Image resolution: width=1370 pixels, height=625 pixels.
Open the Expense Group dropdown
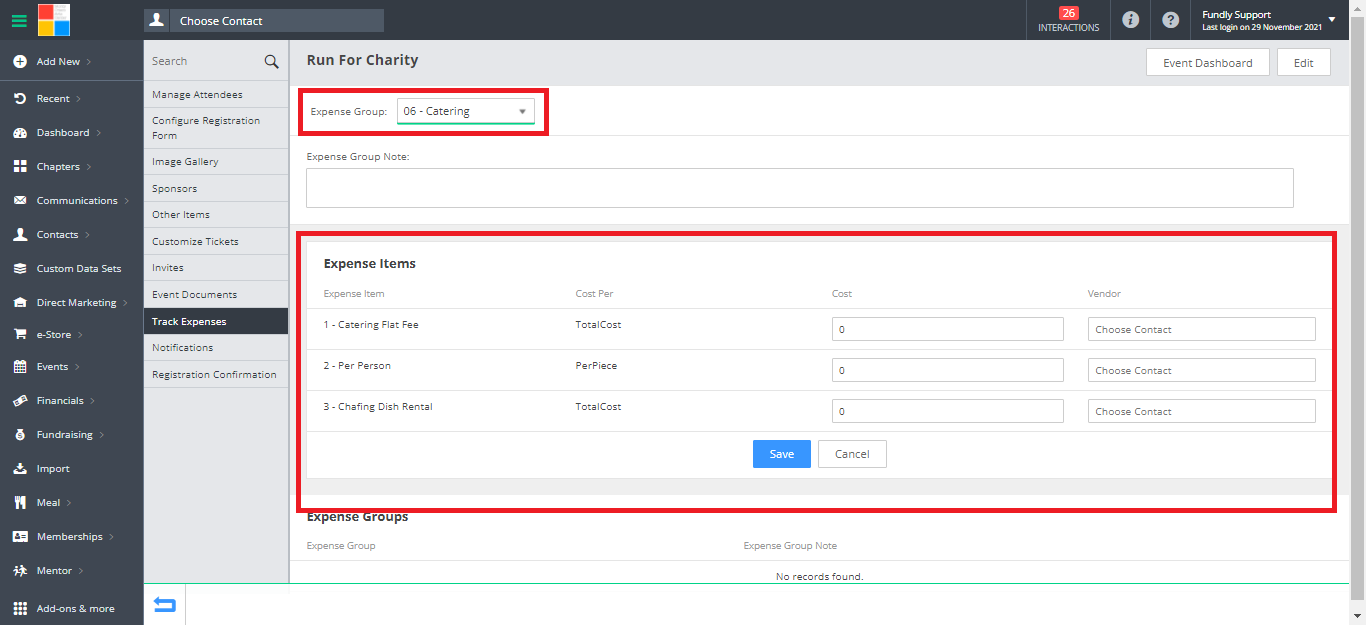click(x=466, y=111)
